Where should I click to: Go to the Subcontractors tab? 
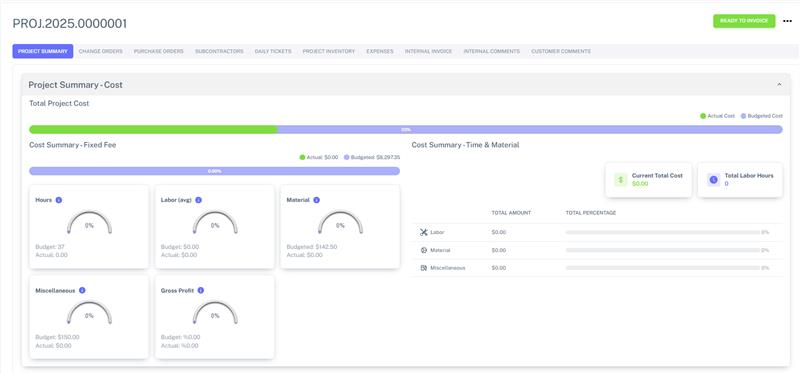coord(219,51)
